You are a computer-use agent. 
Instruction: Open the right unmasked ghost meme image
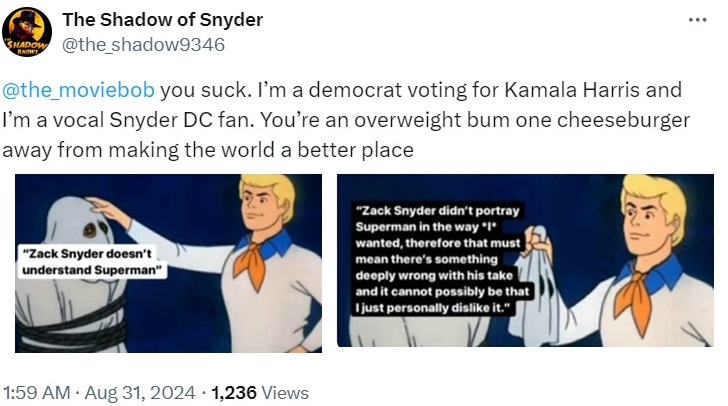click(526, 260)
